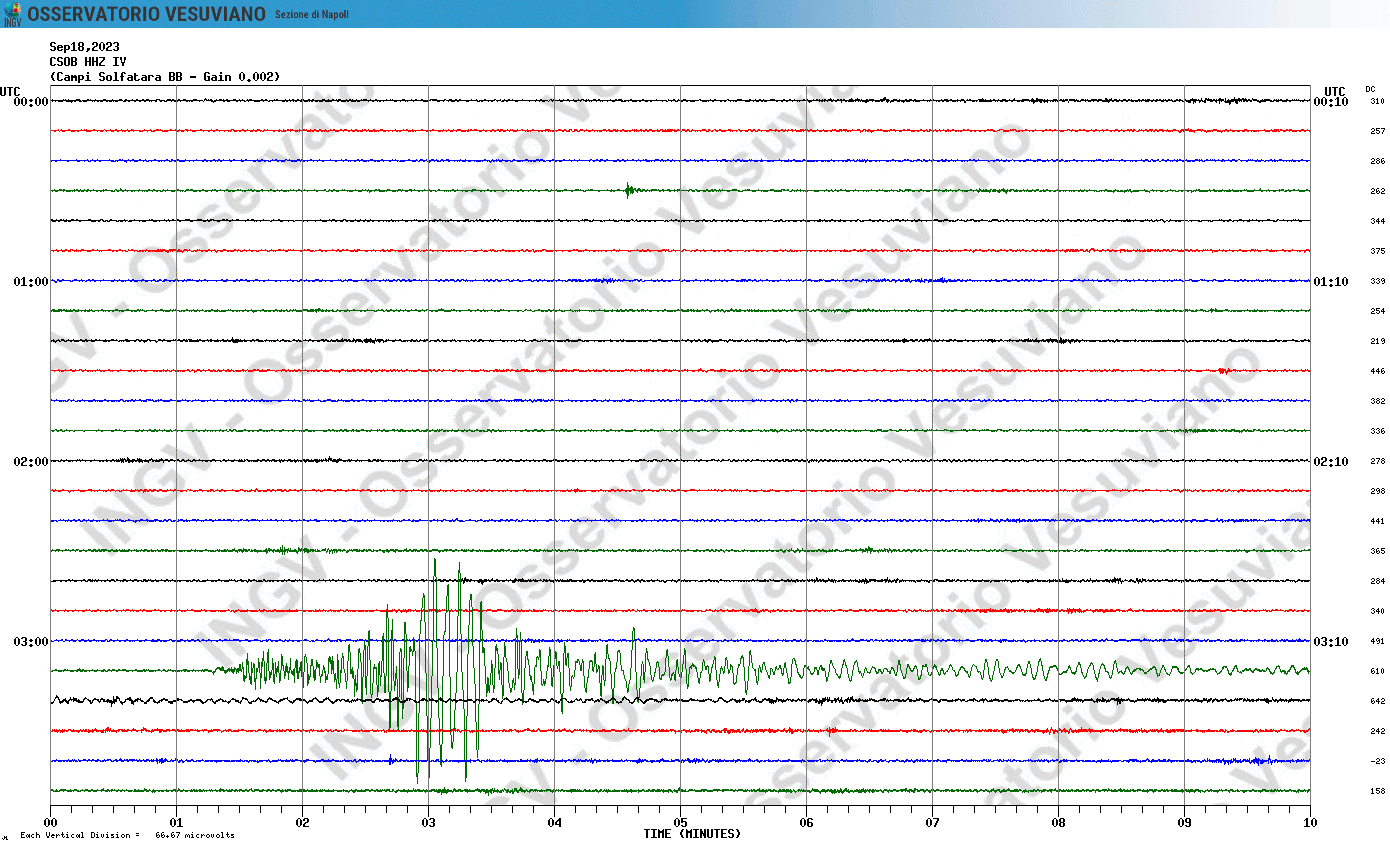Click the DC value '339'
1390x849 pixels.
pyautogui.click(x=1377, y=281)
